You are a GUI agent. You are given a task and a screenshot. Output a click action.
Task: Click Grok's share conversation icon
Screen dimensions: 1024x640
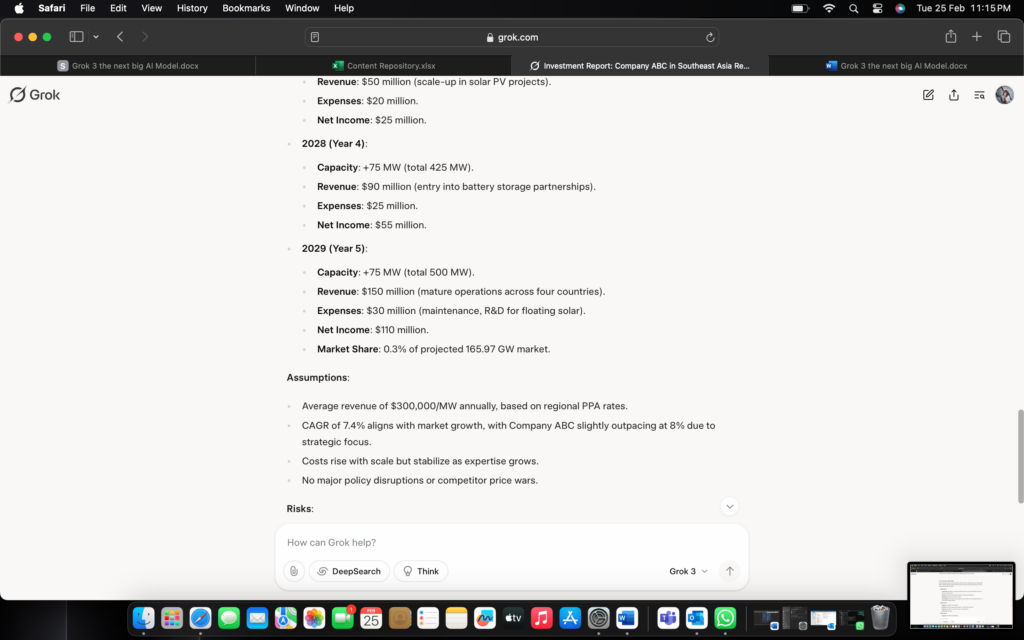[x=954, y=95]
